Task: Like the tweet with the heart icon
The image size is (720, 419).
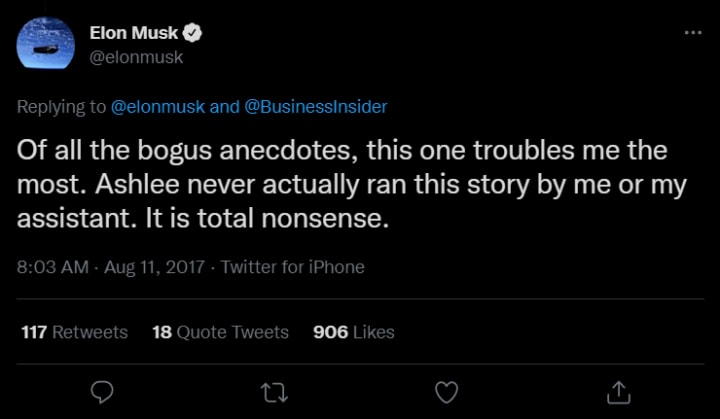Action: [x=446, y=391]
